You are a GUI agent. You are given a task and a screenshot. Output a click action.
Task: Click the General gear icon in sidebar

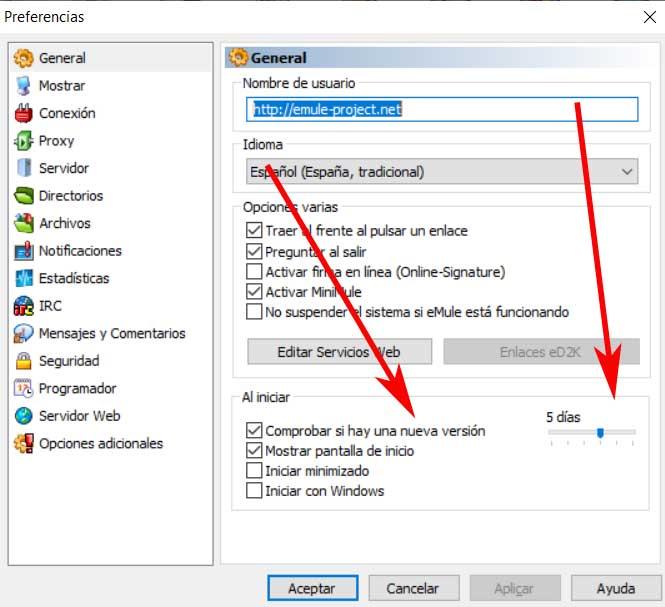pos(23,58)
